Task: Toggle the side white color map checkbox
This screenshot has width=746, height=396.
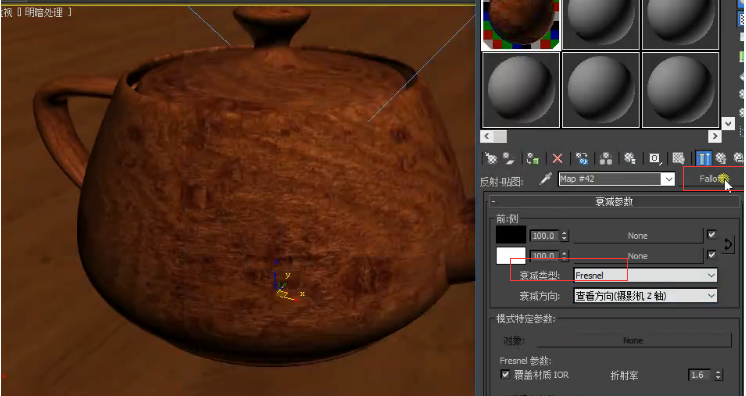Action: point(711,255)
